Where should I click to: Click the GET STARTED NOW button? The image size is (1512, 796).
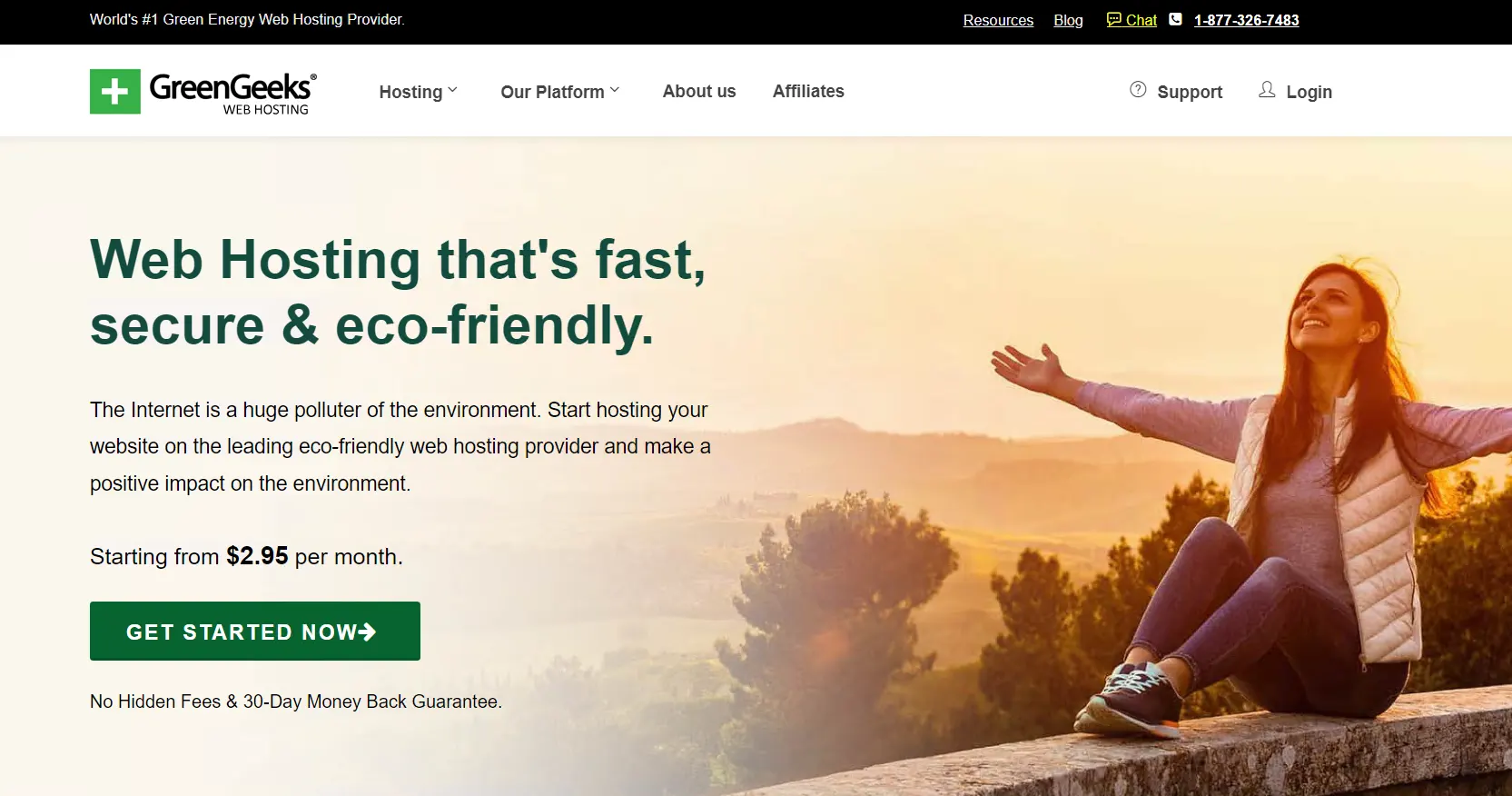tap(255, 632)
